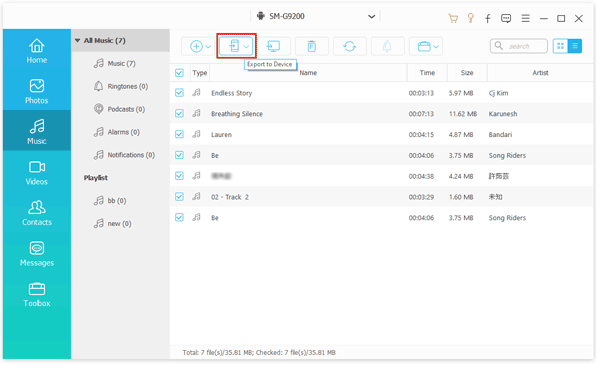600x365 pixels.
Task: Click the ringtone bell toolbar icon
Action: pyautogui.click(x=387, y=46)
